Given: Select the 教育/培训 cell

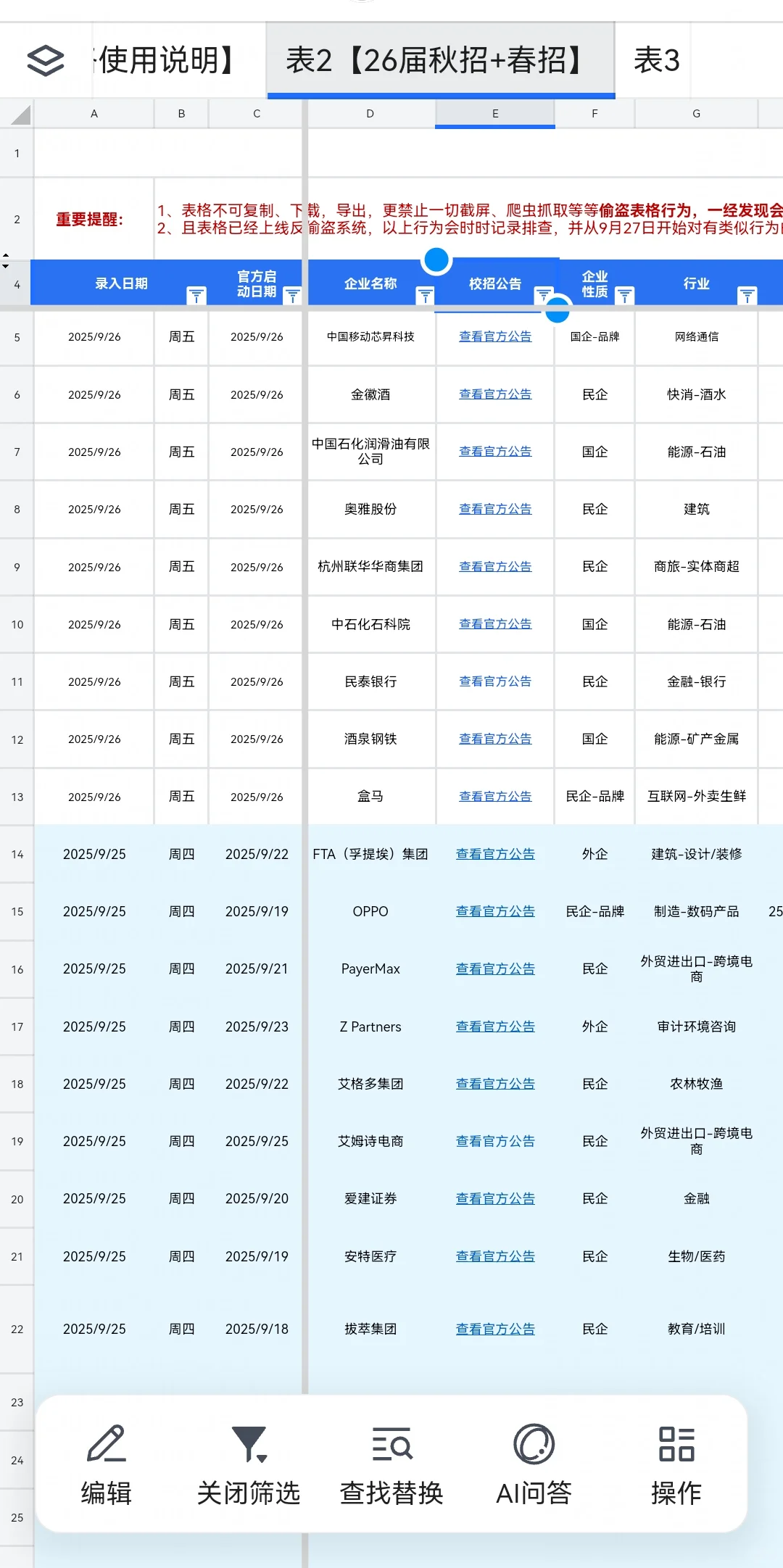Looking at the screenshot, I should tap(697, 1329).
